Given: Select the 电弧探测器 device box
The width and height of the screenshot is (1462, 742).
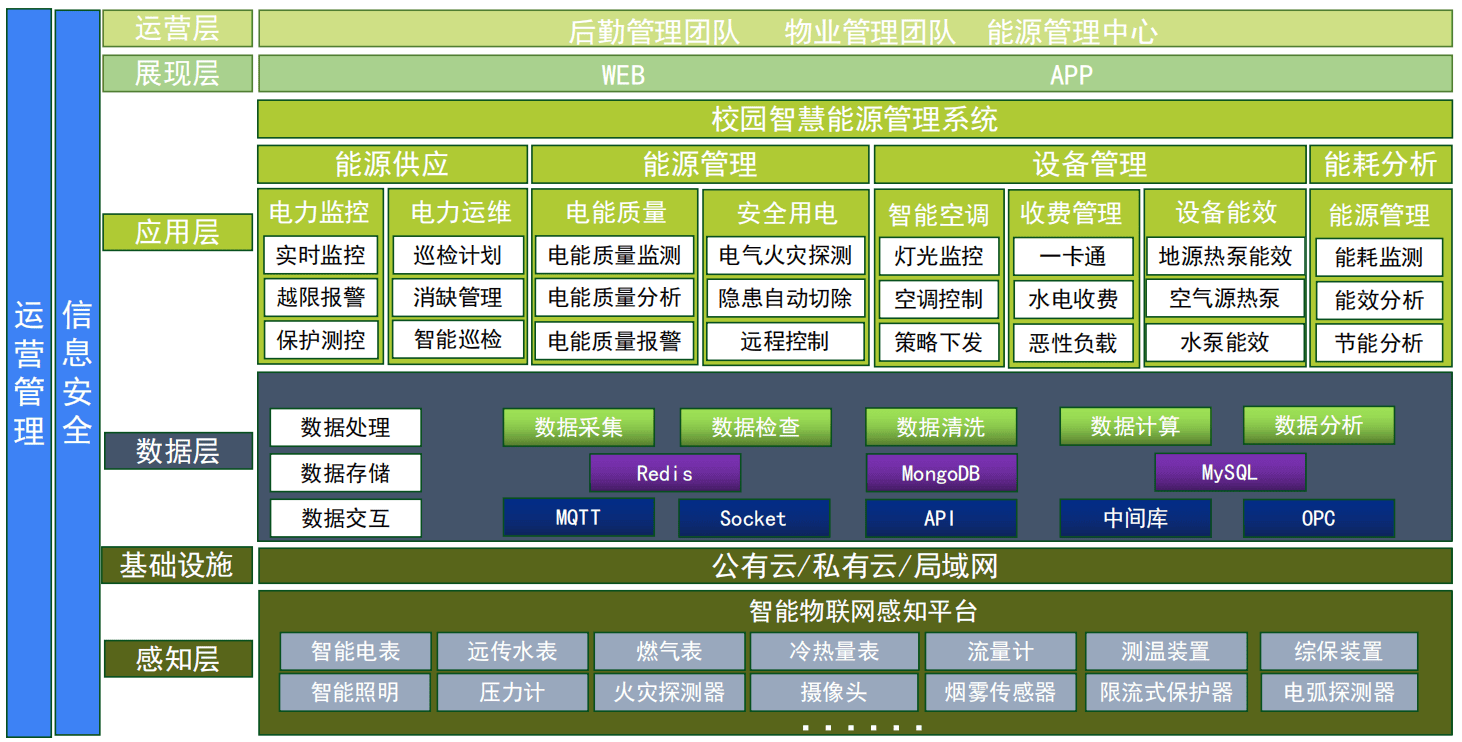Looking at the screenshot, I should click(1339, 692).
